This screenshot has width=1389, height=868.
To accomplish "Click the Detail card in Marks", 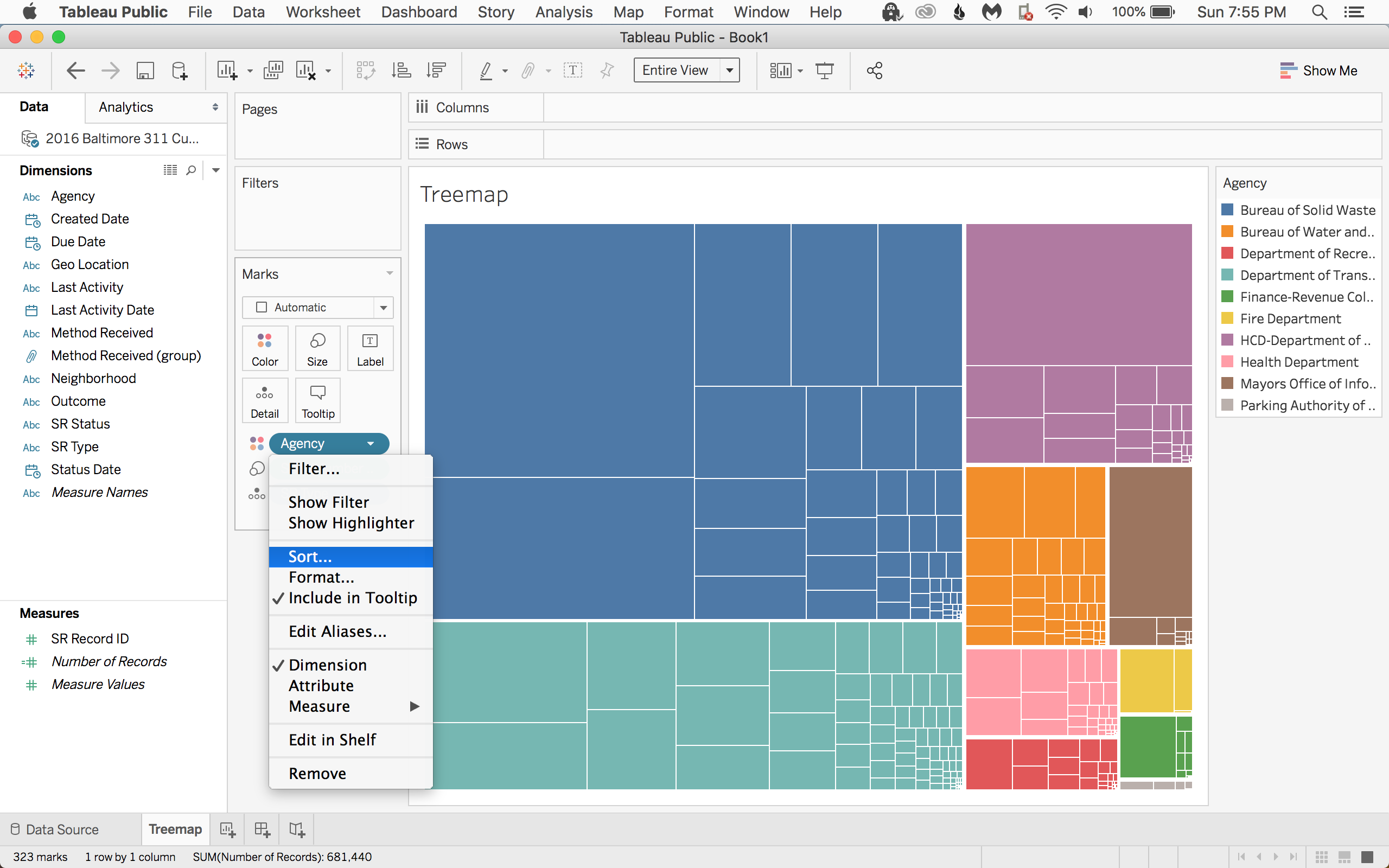I will (265, 401).
